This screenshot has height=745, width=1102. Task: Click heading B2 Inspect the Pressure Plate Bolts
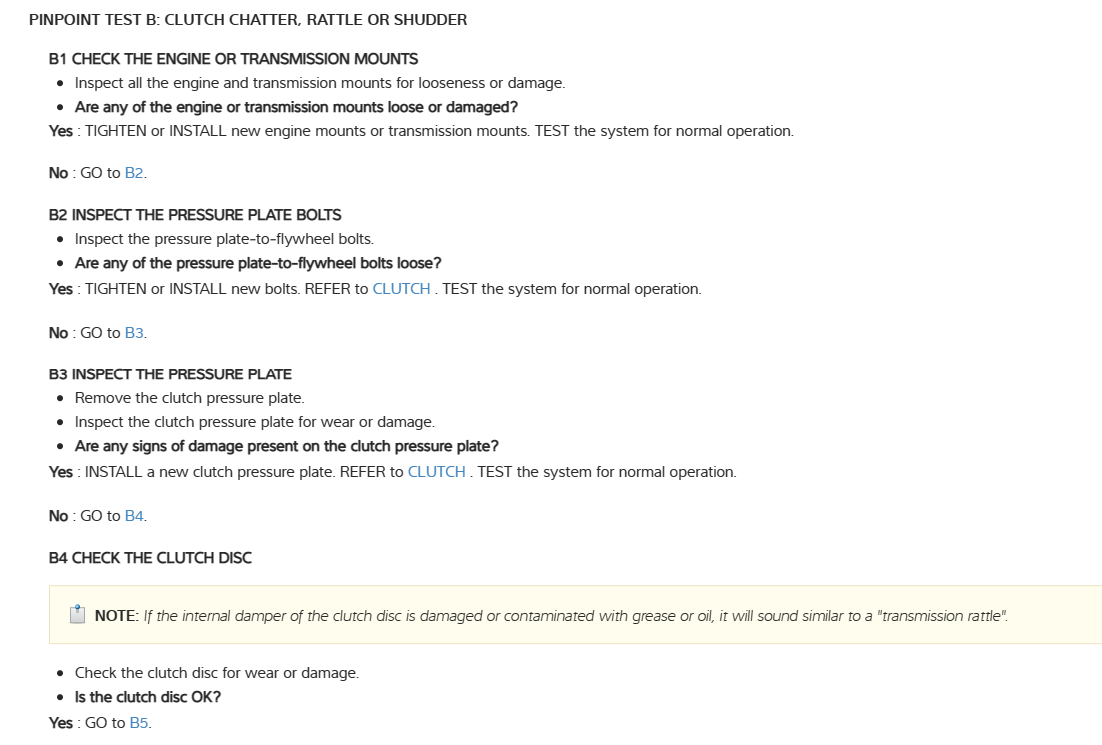click(x=195, y=215)
